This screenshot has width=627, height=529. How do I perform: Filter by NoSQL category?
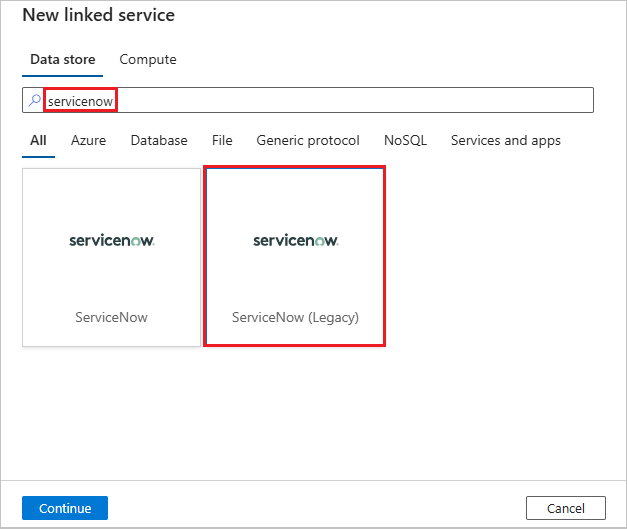click(405, 141)
